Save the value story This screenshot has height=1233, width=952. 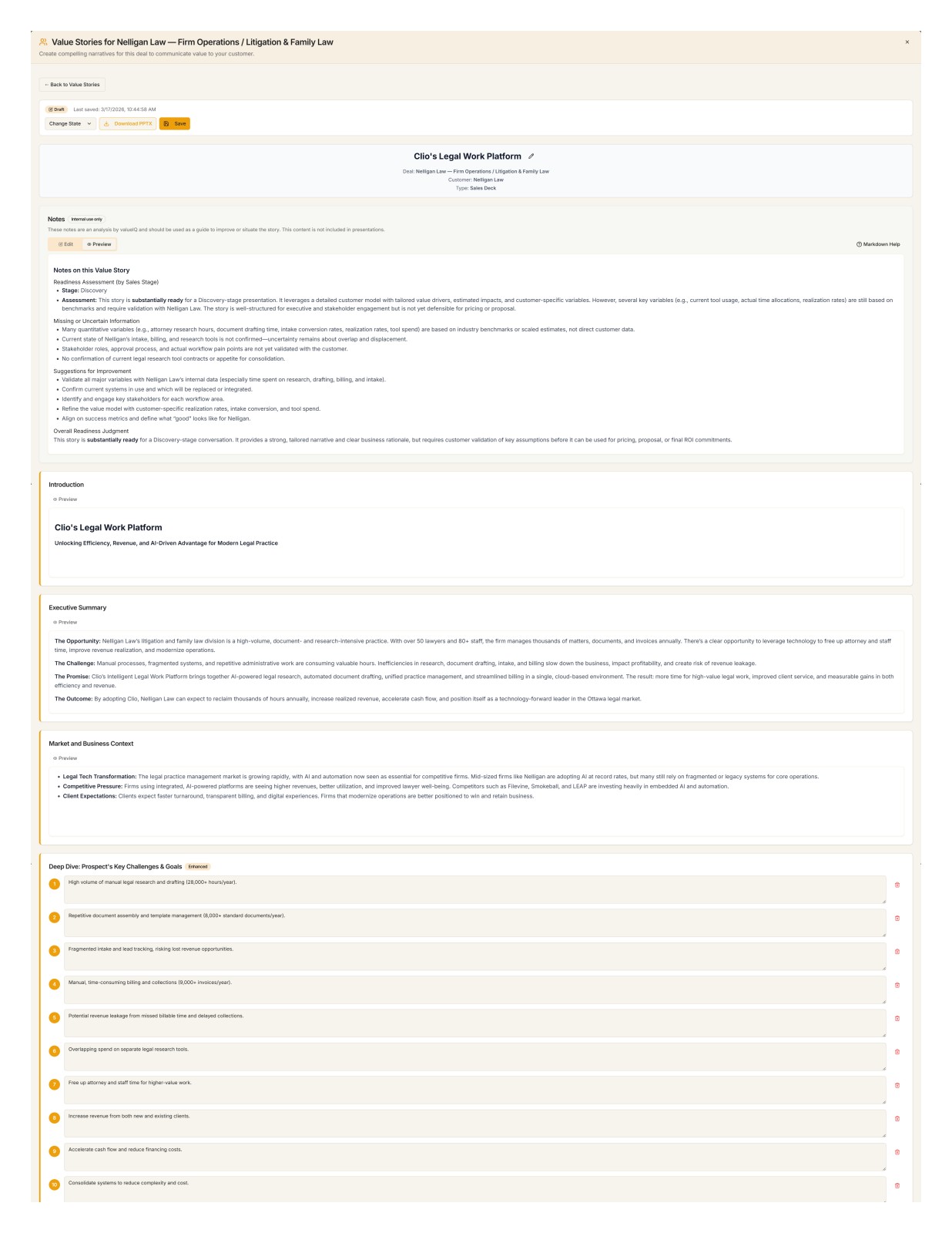[x=175, y=123]
